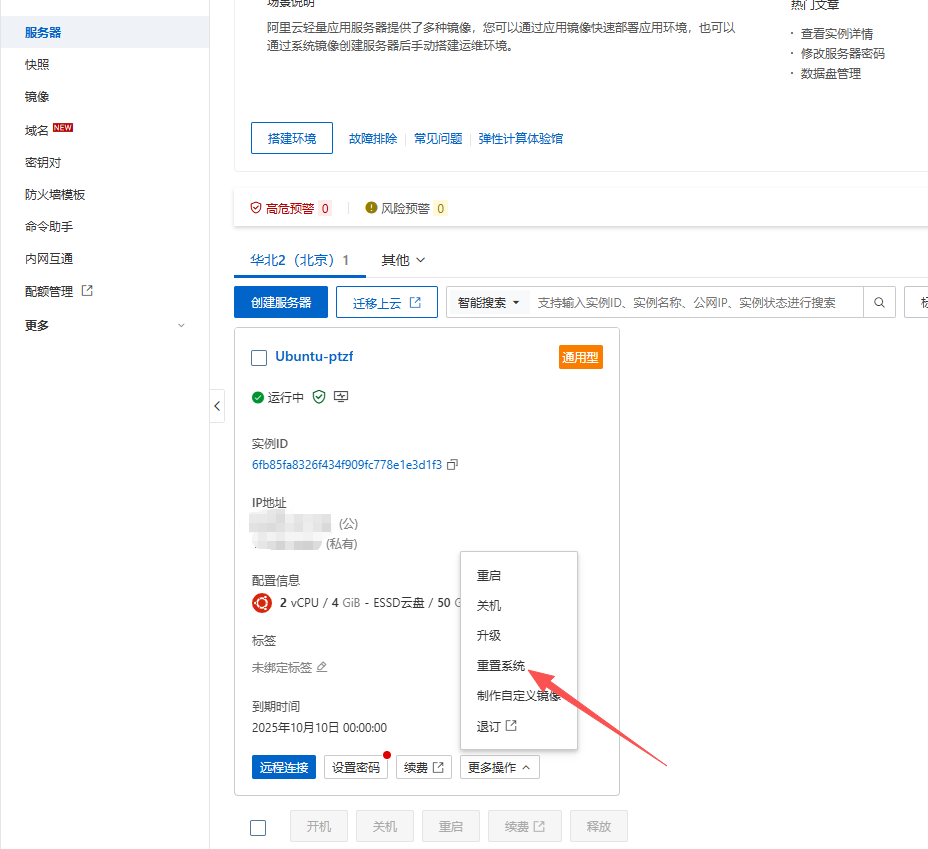Image resolution: width=928 pixels, height=849 pixels.
Task: Collapse the 更多操作 menu button
Action: (500, 767)
